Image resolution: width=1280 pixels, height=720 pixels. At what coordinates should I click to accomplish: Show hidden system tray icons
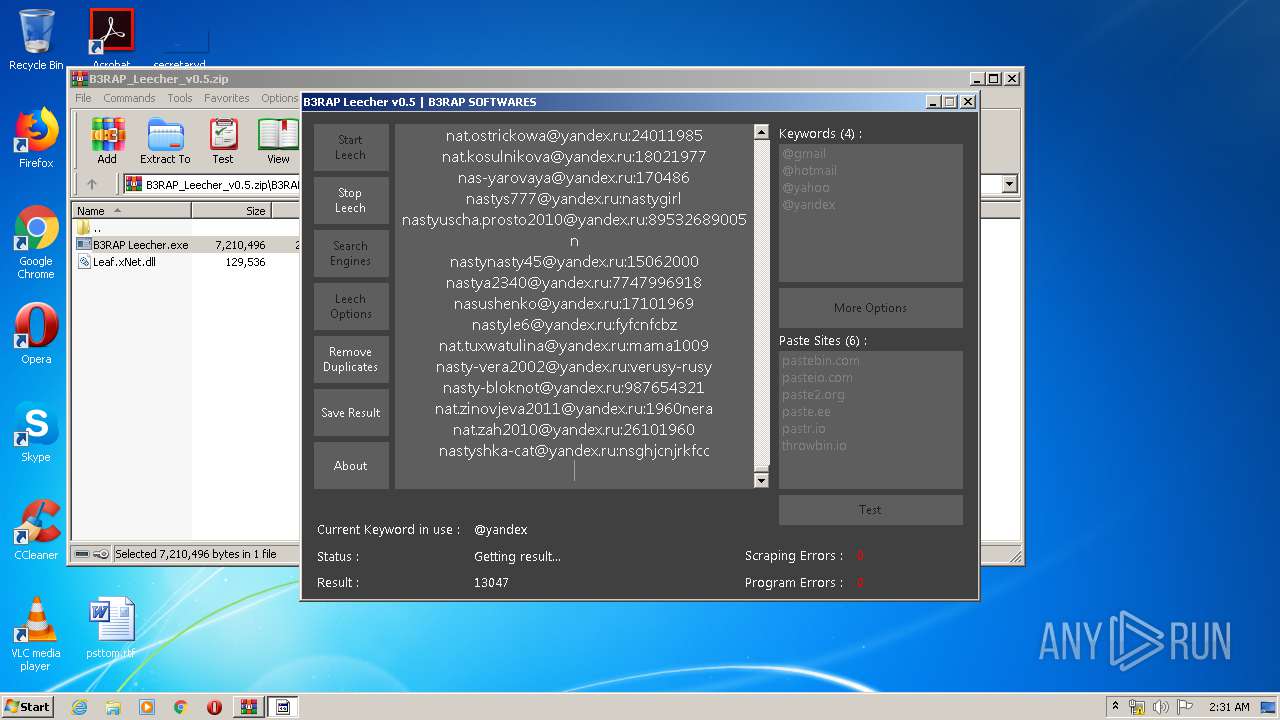click(1115, 707)
